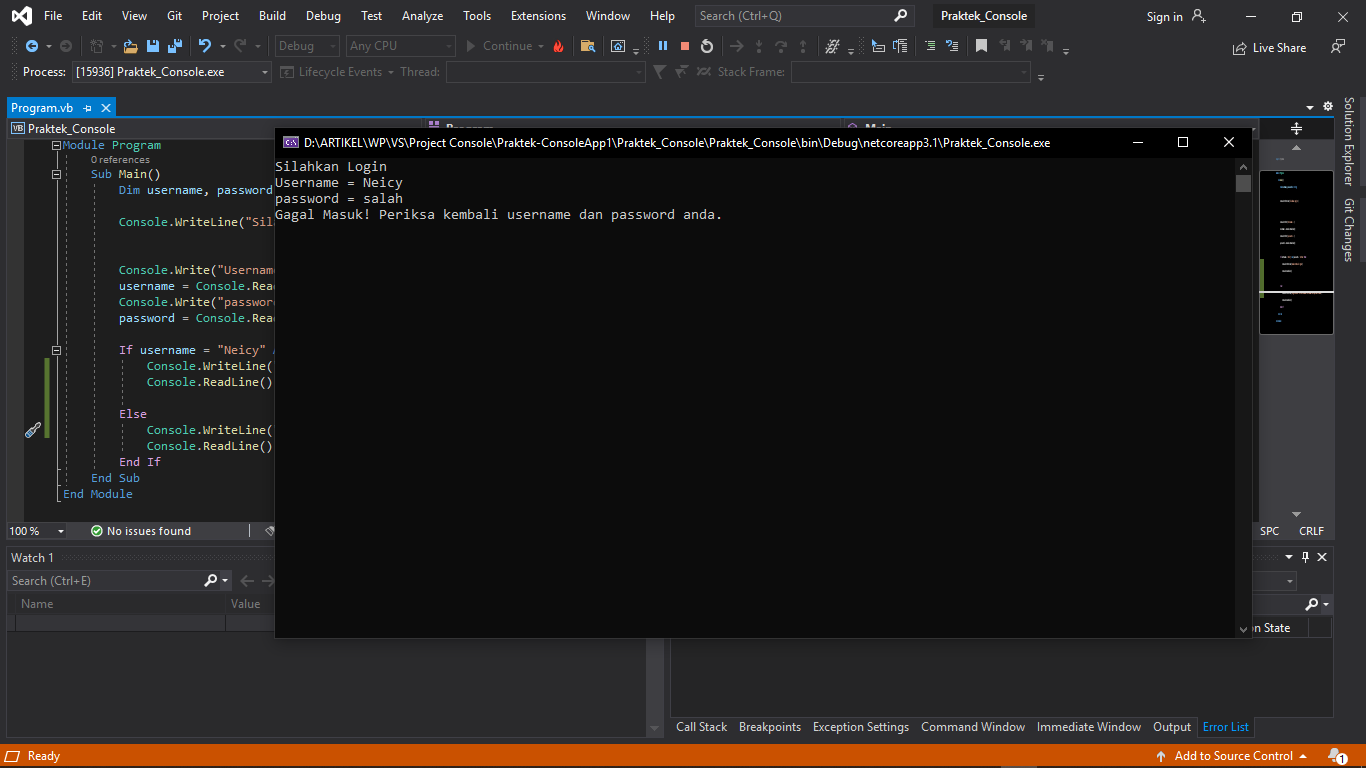Close the Program.vb tab
The height and width of the screenshot is (768, 1366).
click(x=106, y=108)
